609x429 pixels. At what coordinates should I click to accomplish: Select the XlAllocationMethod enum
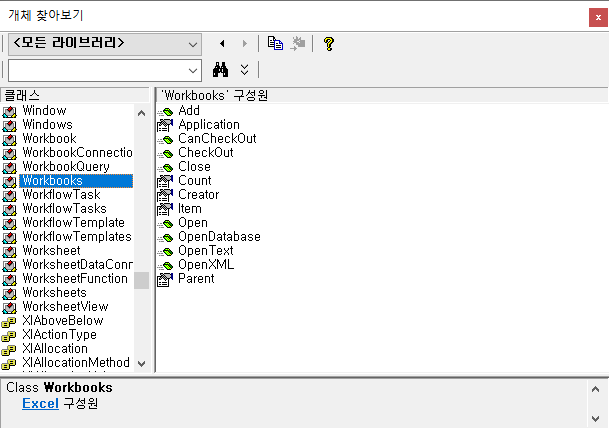pyautogui.click(x=76, y=362)
